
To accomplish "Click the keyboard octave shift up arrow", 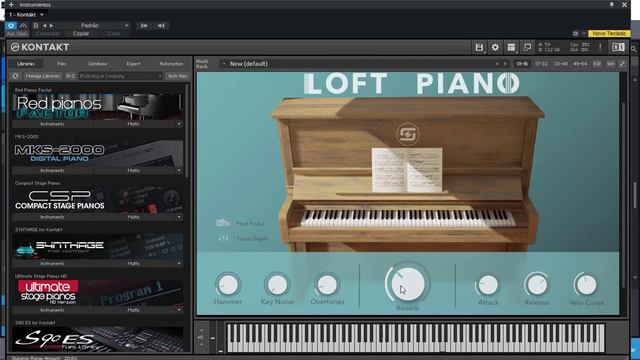I will point(202,330).
